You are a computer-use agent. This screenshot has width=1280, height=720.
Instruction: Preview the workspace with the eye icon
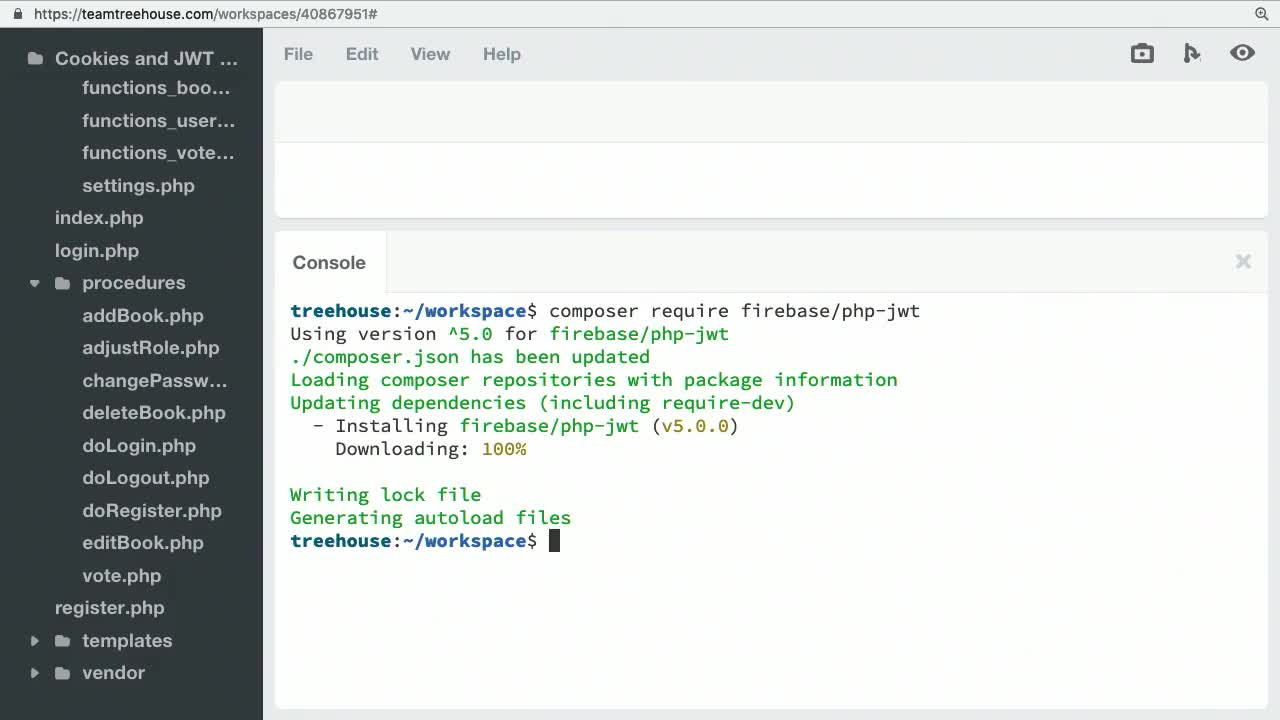tap(1242, 53)
